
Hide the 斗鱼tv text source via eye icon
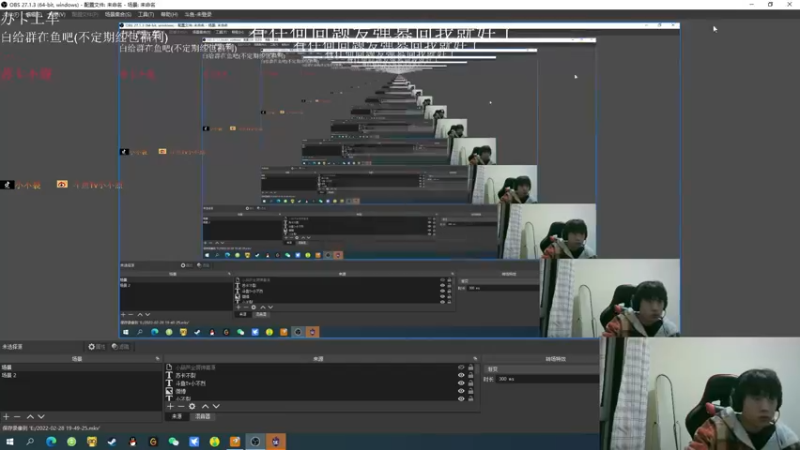coord(461,383)
